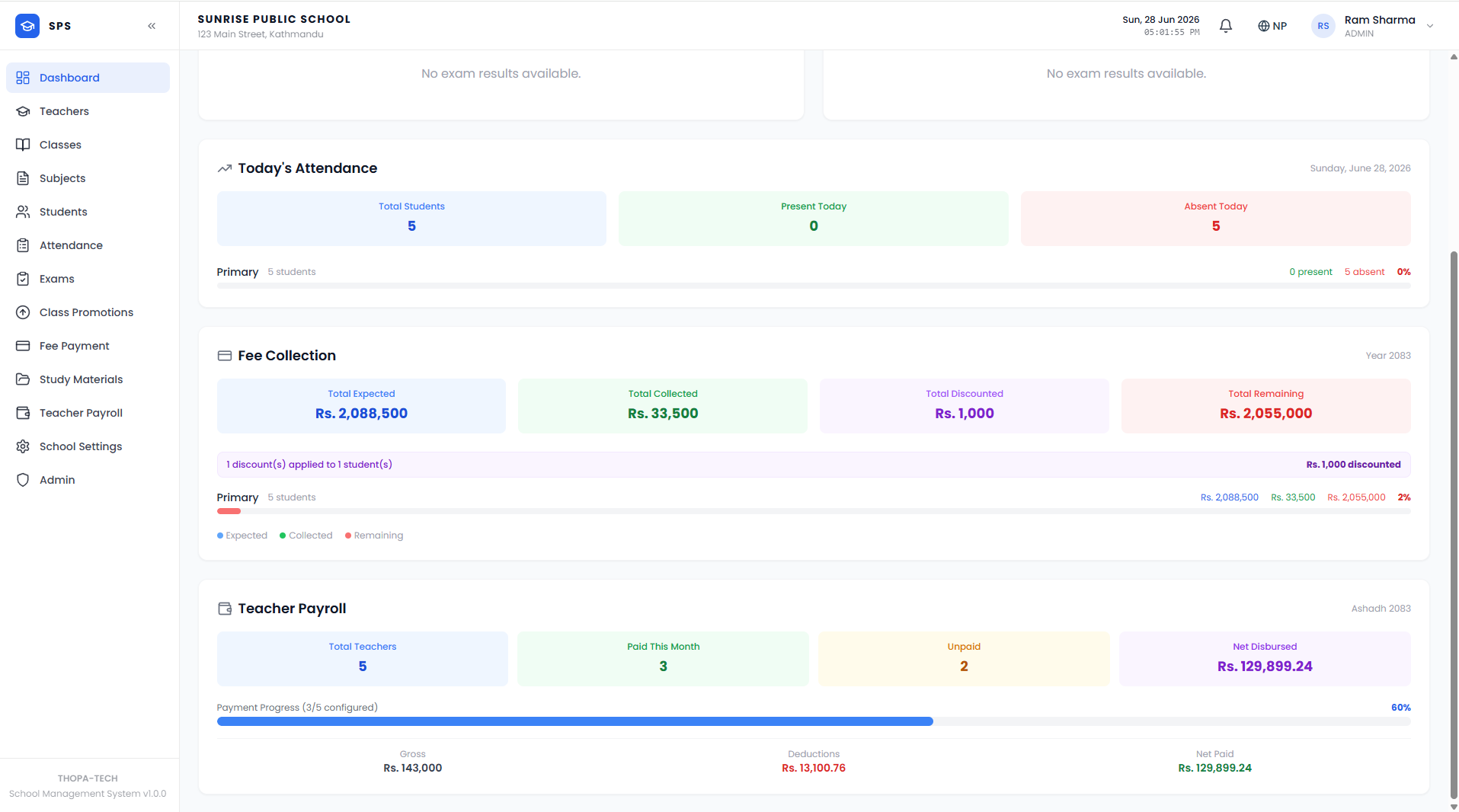Screen dimensions: 1459x812
Task: Click the Fee Collection card icon
Action: pos(225,356)
